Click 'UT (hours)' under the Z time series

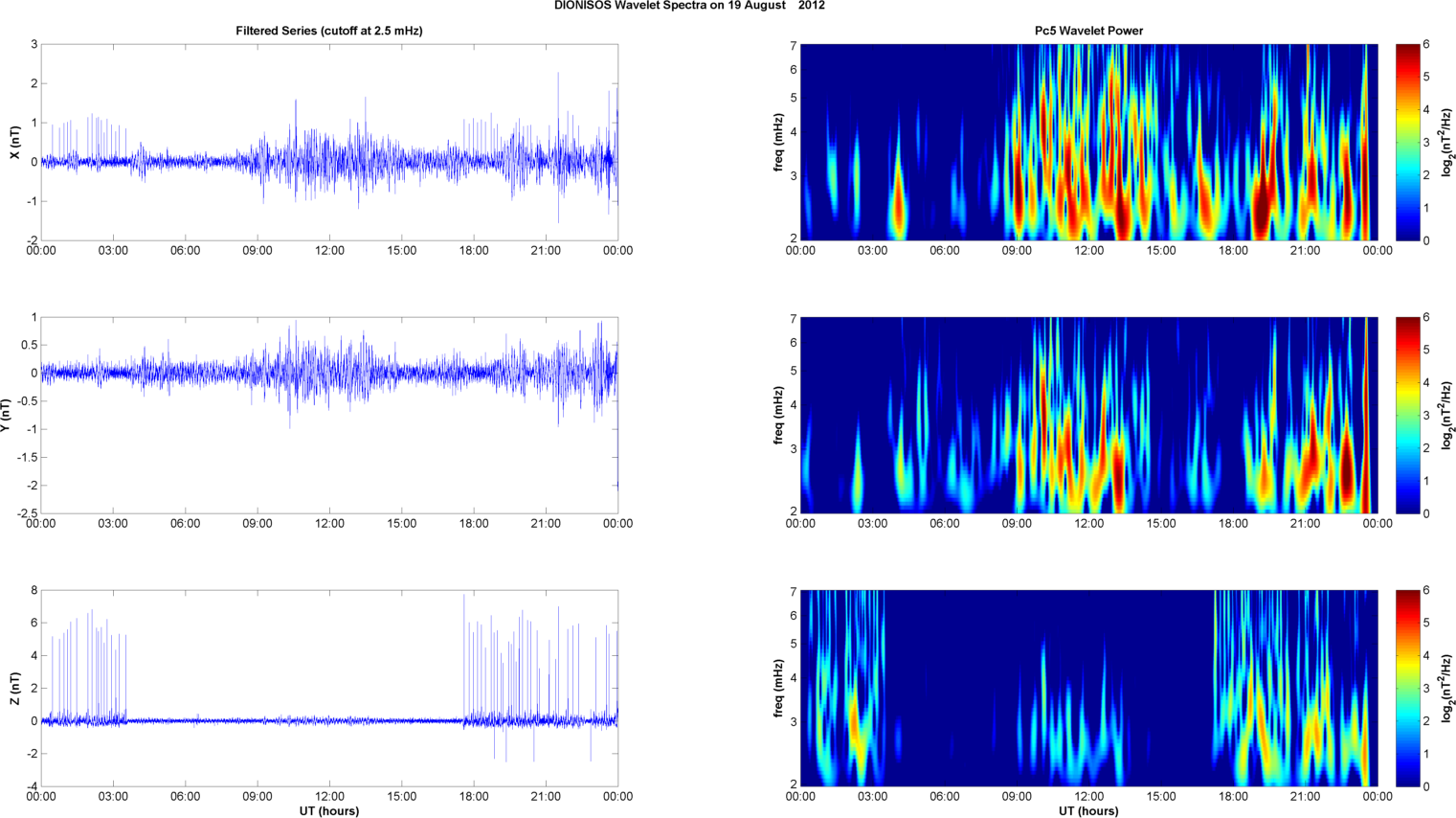[329, 811]
